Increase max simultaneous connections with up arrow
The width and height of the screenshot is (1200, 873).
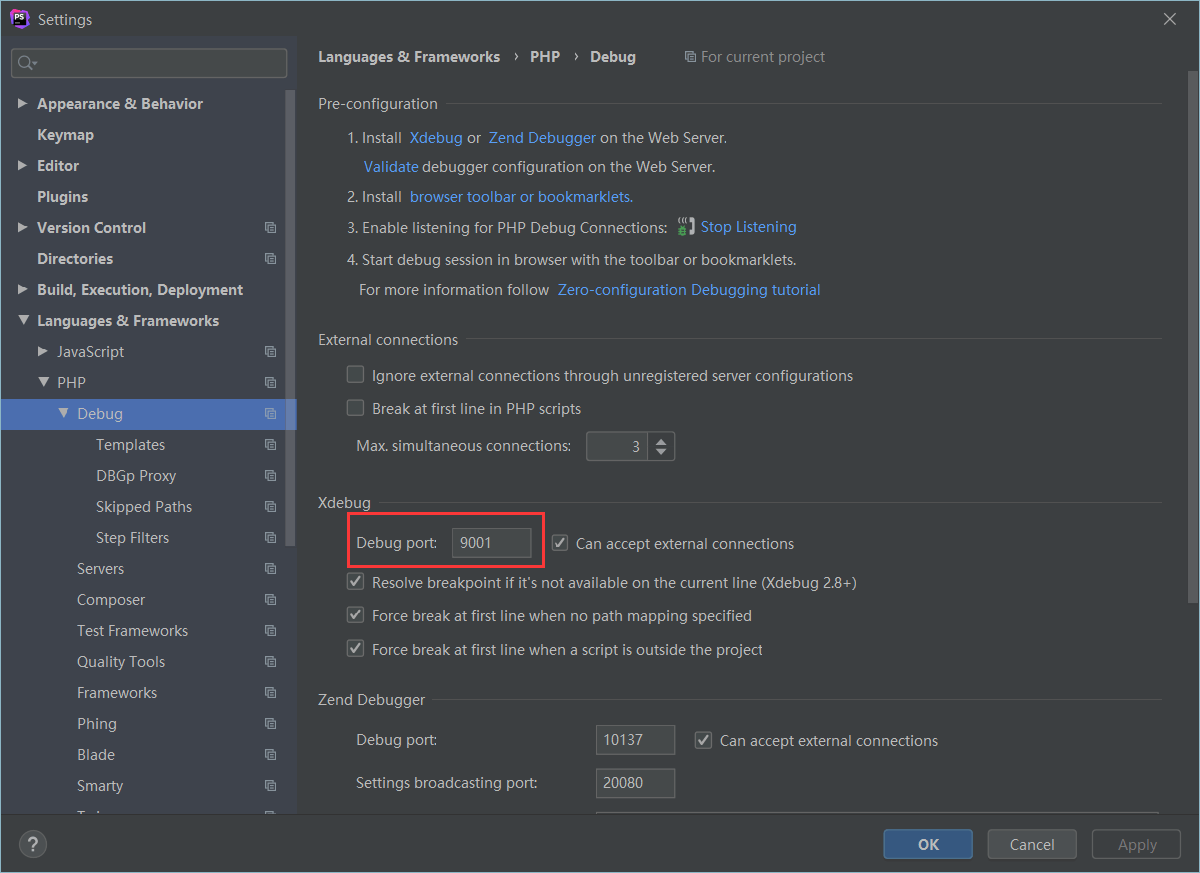point(661,440)
